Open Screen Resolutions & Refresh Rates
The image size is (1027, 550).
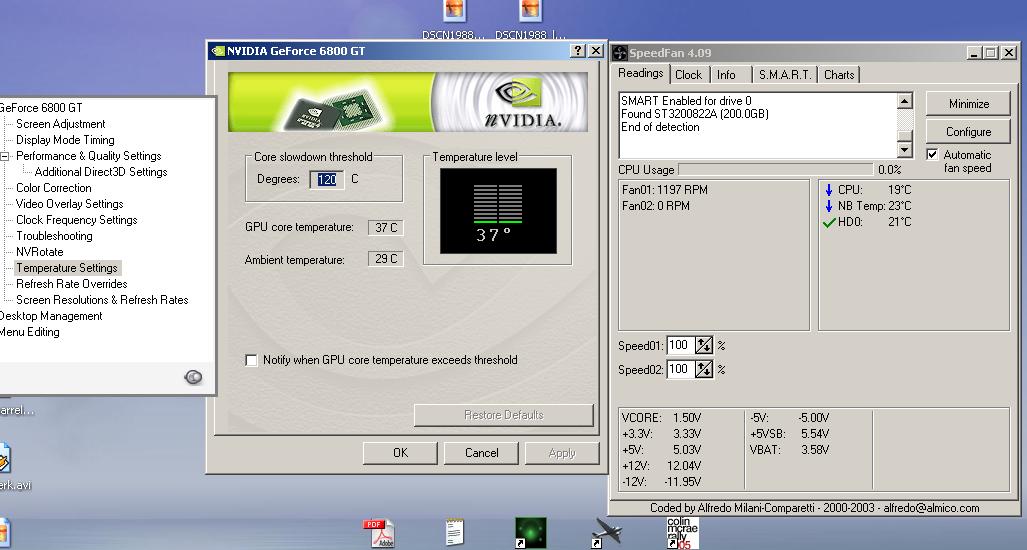point(102,300)
